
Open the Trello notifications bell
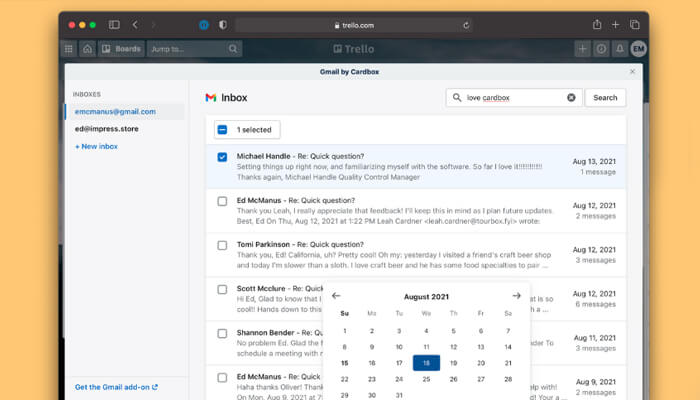[x=620, y=49]
